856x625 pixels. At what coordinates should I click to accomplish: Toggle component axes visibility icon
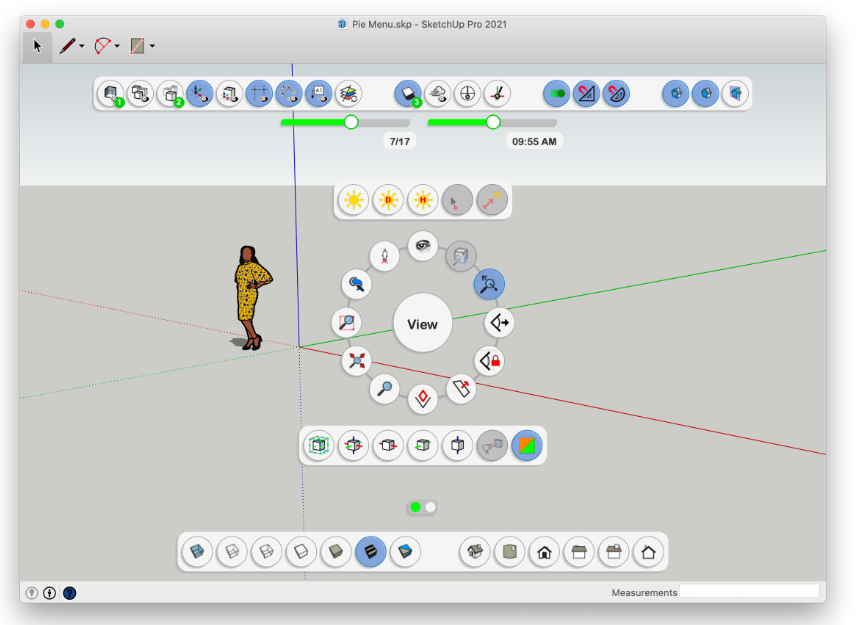(229, 93)
